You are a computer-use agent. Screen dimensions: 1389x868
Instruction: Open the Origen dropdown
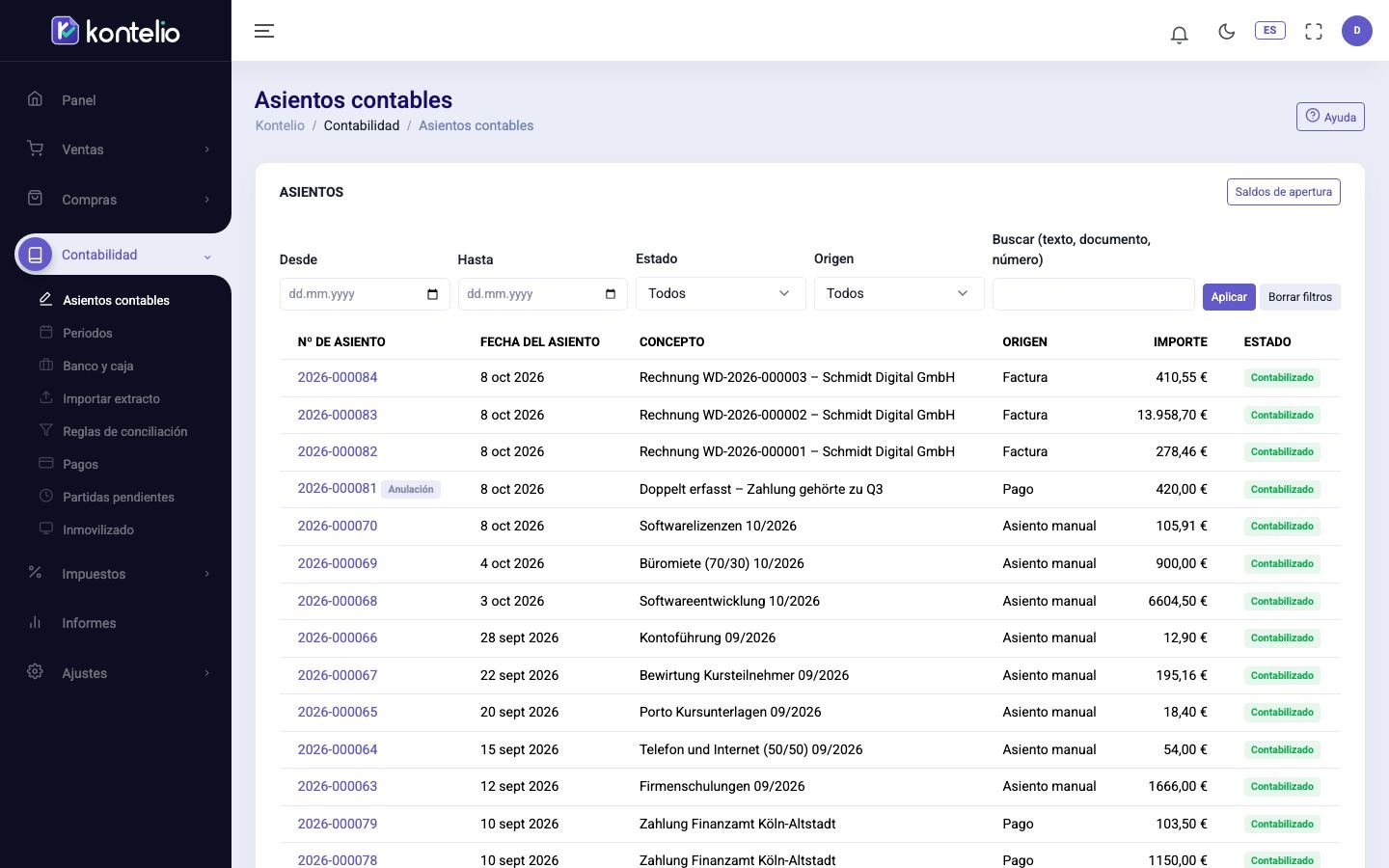(899, 293)
